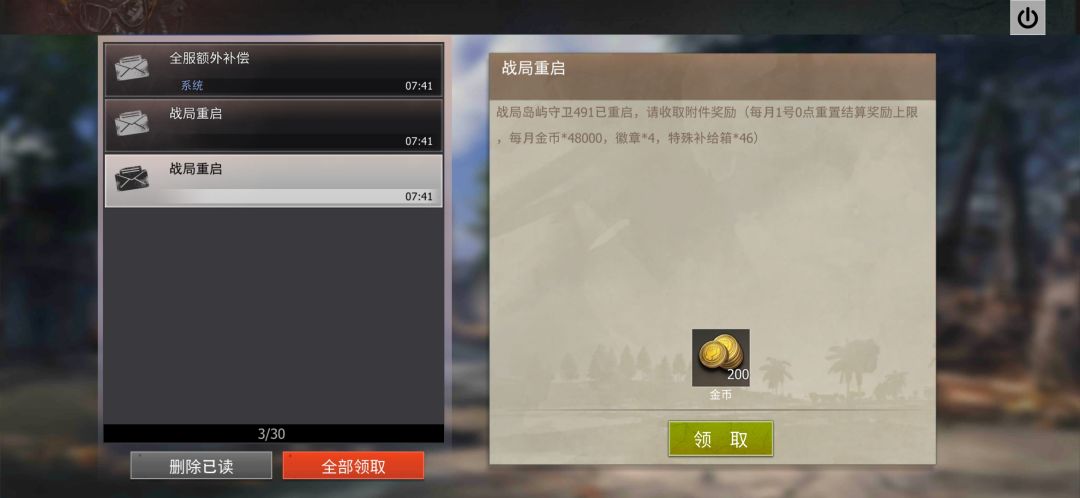Click the 07:41 timestamp of the highlighted mail
The width and height of the screenshot is (1080, 498).
tap(419, 196)
